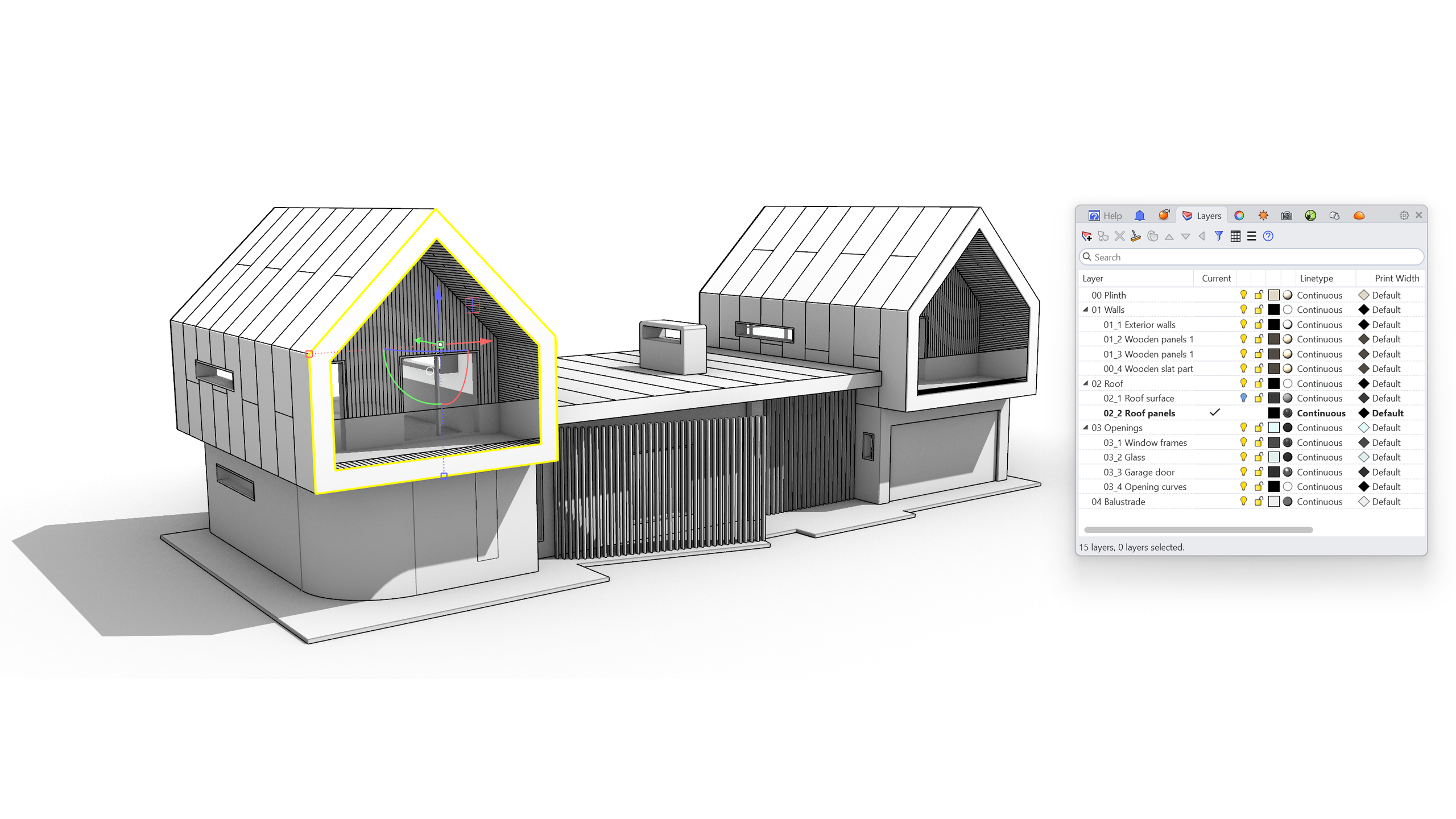
Task: Open the Sun panel tab
Action: 1263,216
